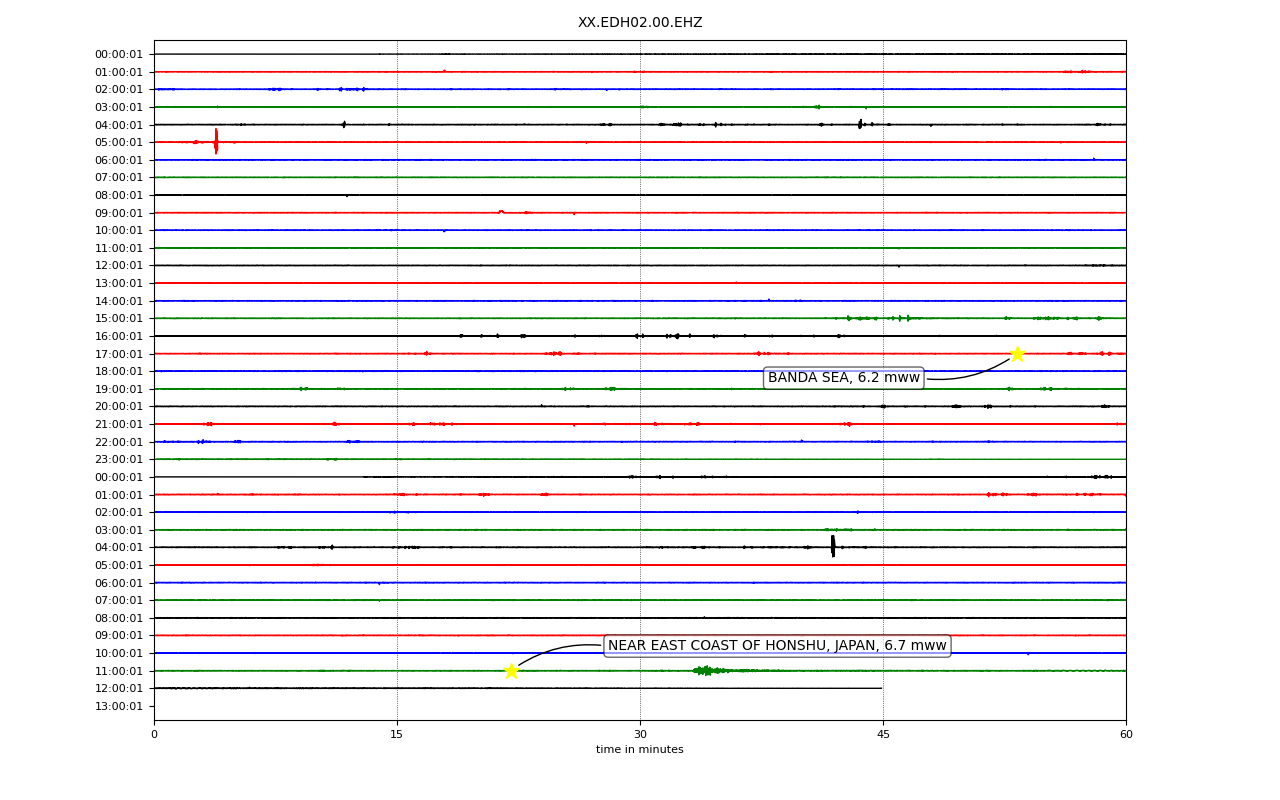Click the large black spike on the second 04:00:01 trace
The width and height of the screenshot is (1280, 800).
[x=833, y=546]
